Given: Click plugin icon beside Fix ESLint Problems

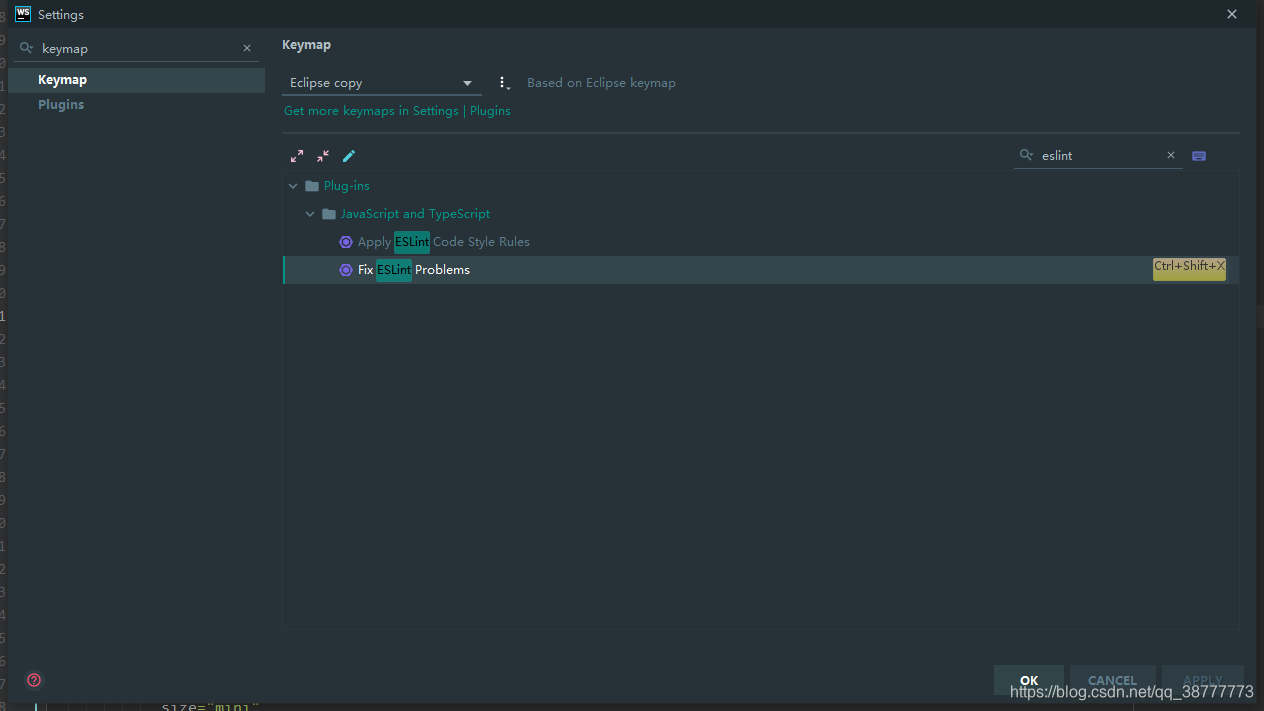Looking at the screenshot, I should [x=346, y=270].
